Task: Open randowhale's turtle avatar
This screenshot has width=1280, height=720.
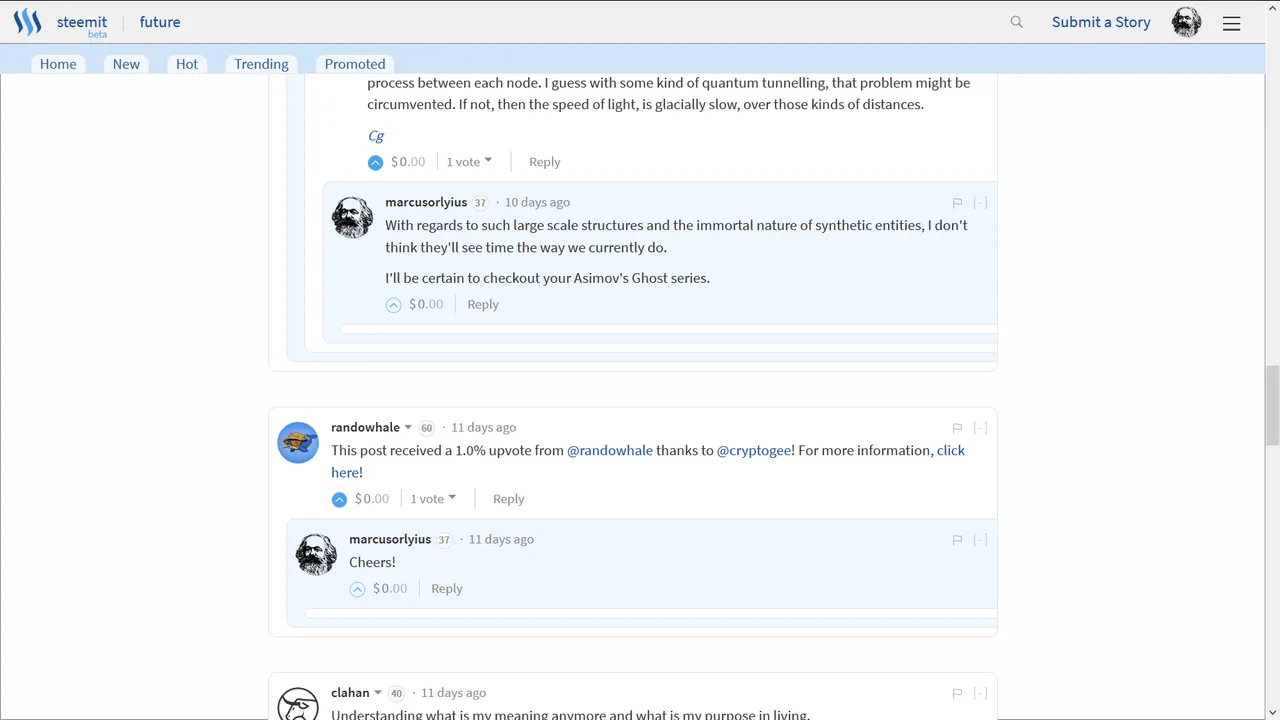Action: tap(298, 442)
